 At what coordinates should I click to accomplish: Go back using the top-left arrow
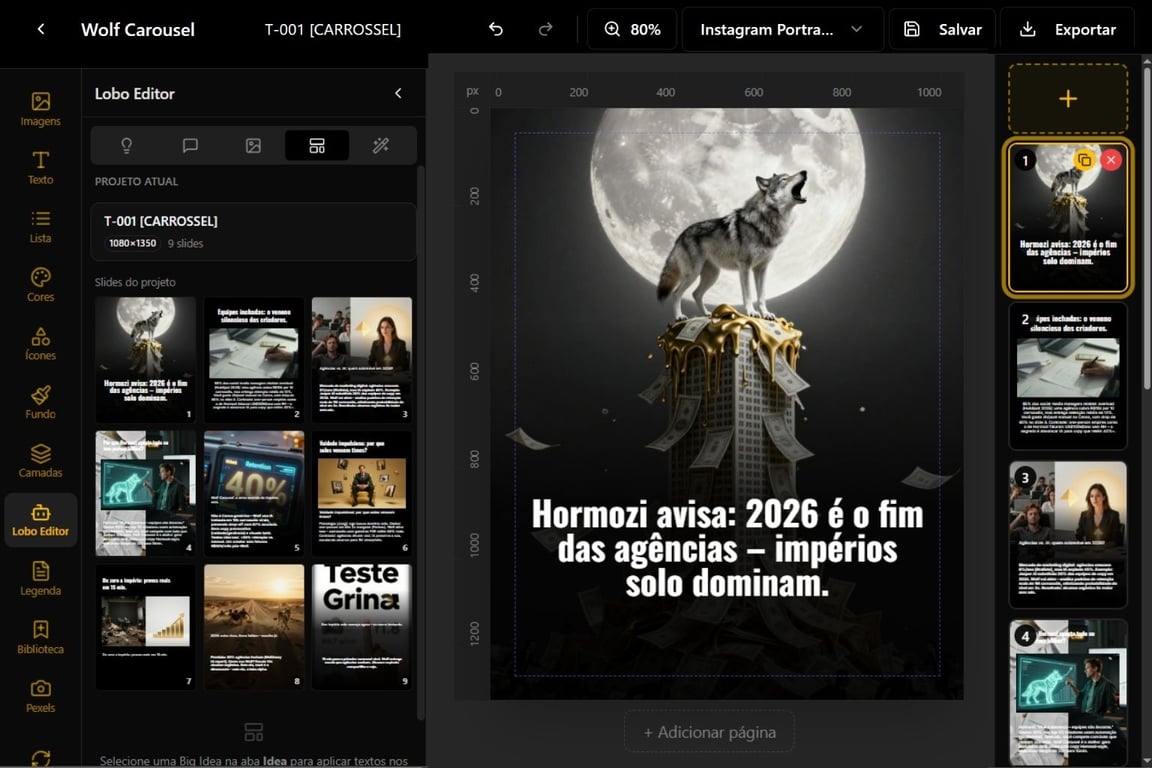[x=40, y=29]
